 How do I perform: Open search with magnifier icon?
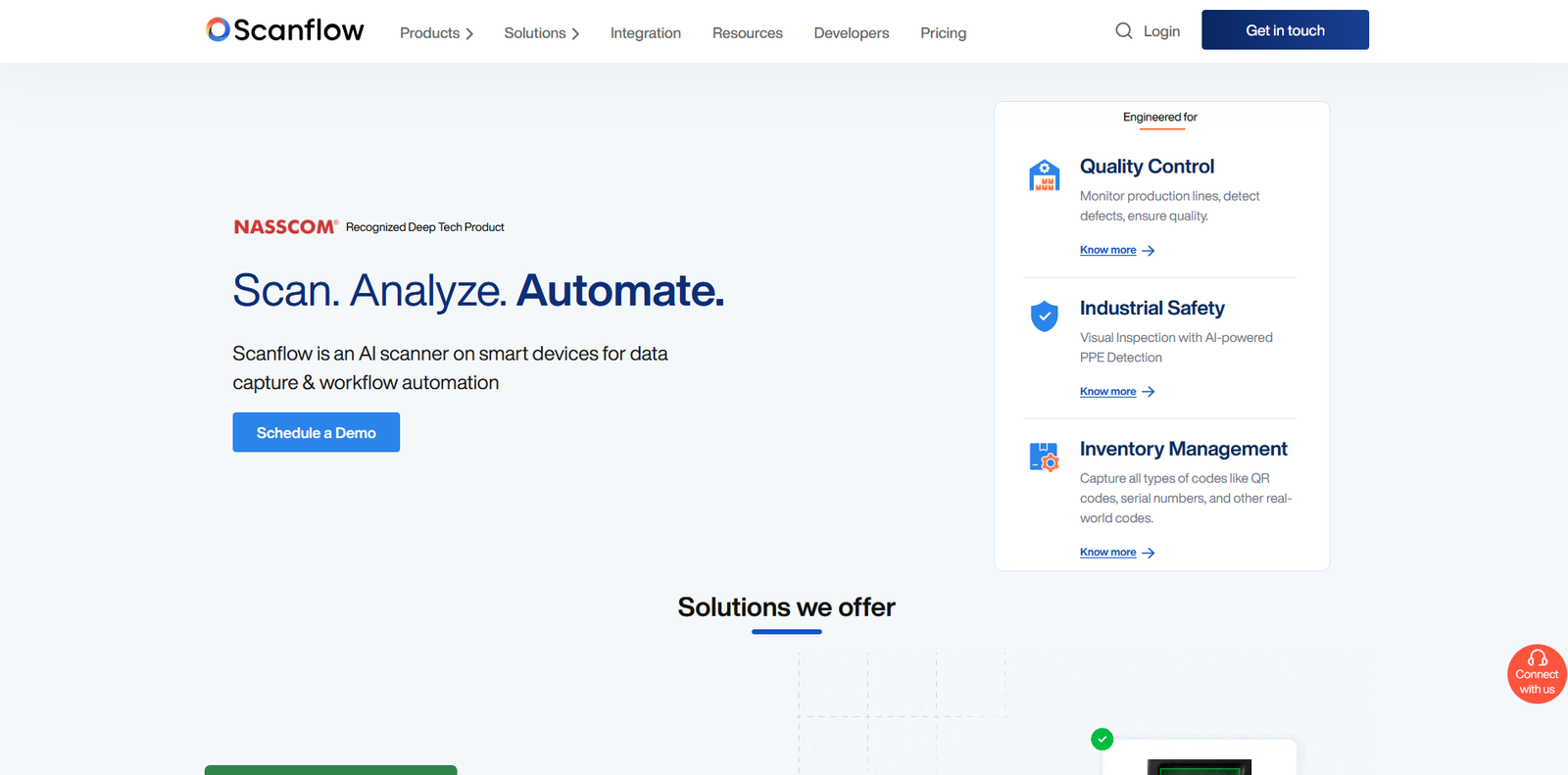click(1123, 31)
